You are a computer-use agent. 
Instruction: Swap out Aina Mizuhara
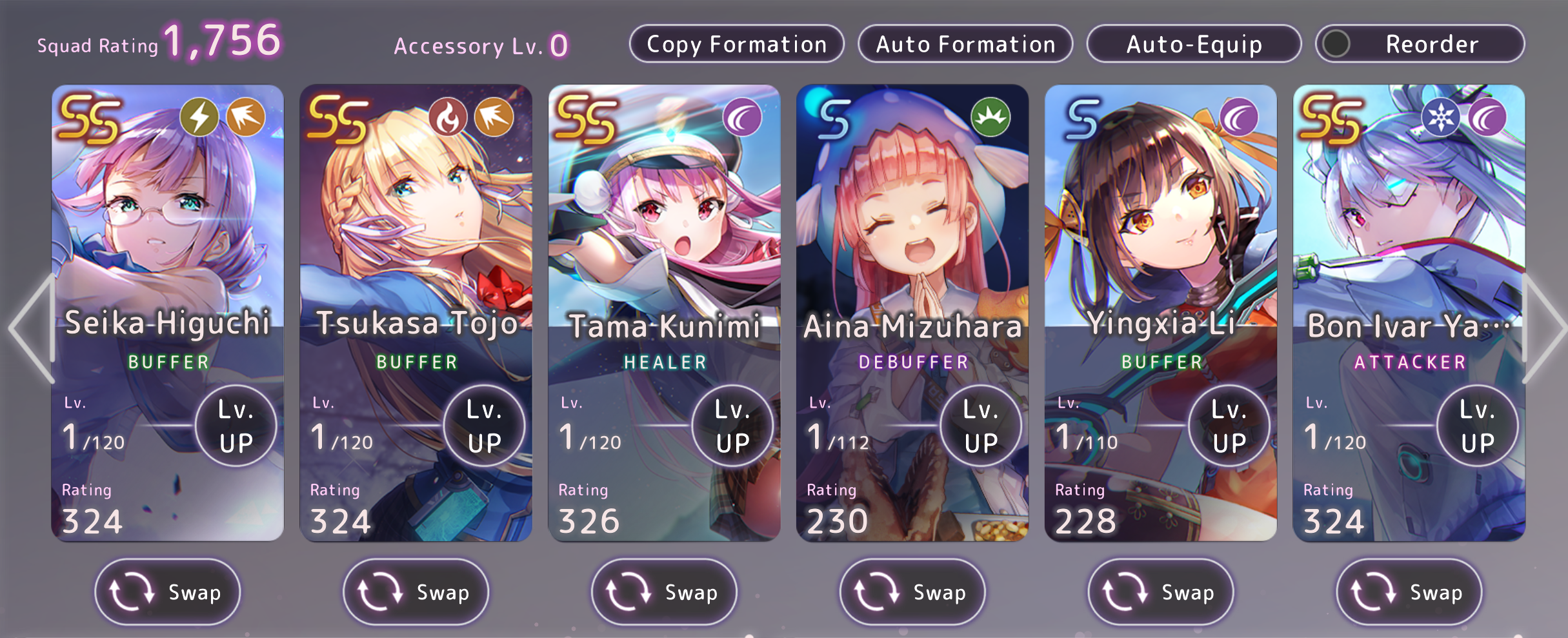coord(912,592)
